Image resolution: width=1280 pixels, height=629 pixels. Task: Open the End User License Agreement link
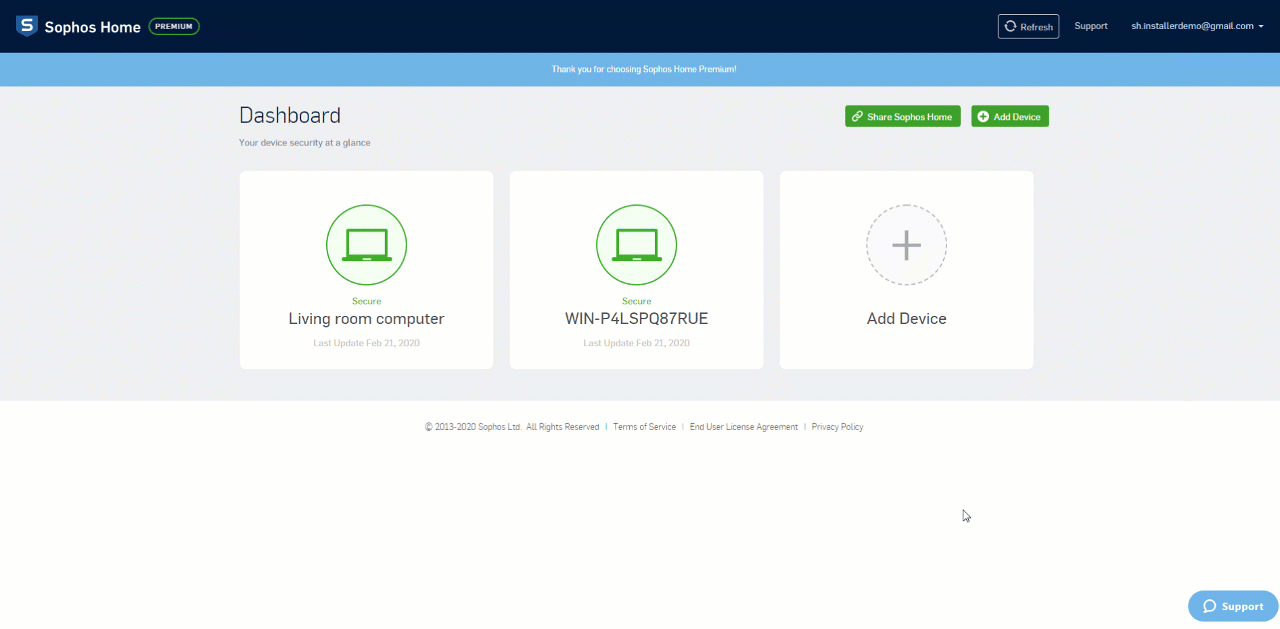point(744,427)
